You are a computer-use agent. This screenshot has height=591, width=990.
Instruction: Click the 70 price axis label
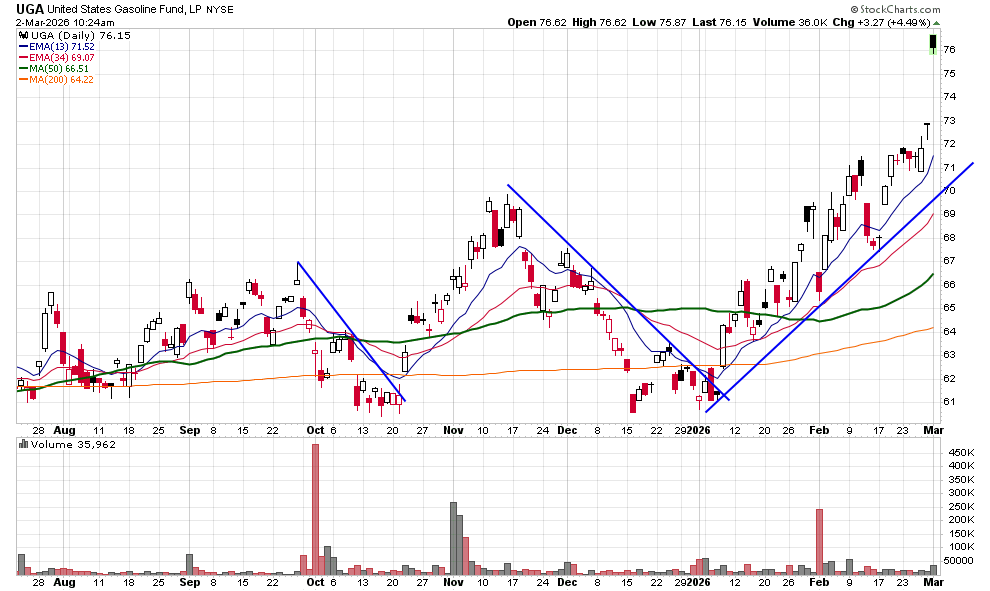click(949, 191)
